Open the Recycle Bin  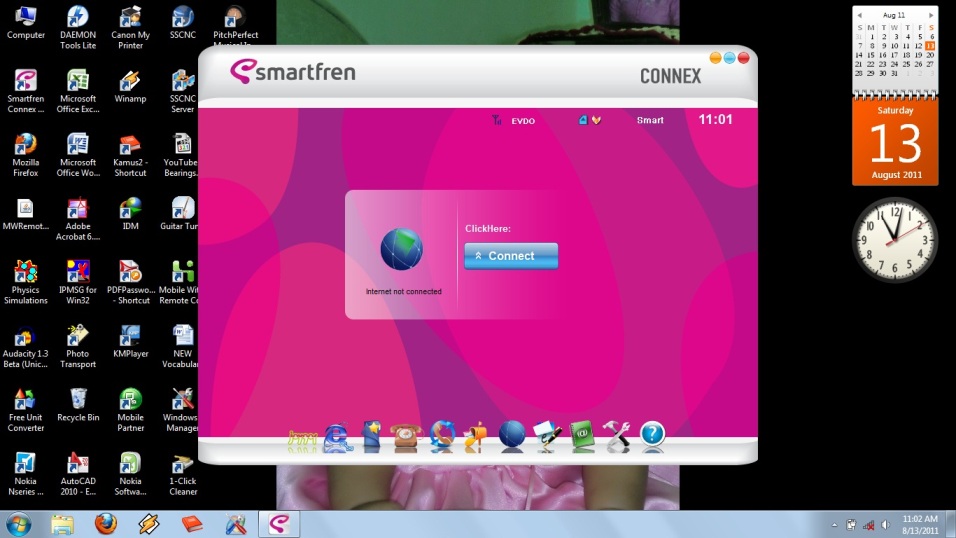point(78,405)
